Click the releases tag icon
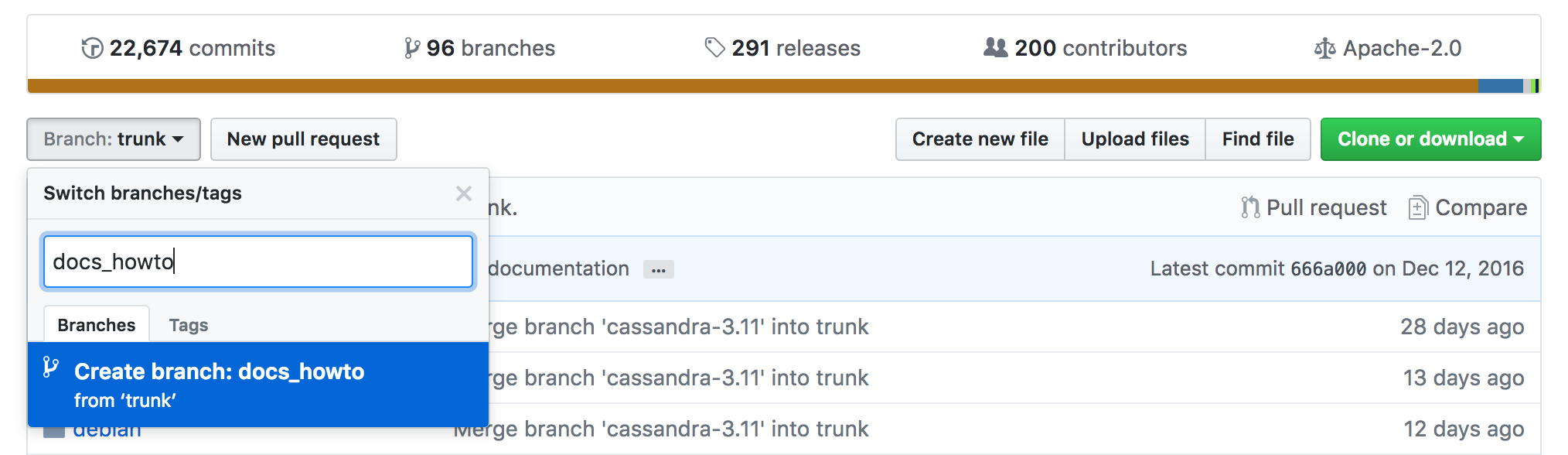1568x455 pixels. (714, 48)
